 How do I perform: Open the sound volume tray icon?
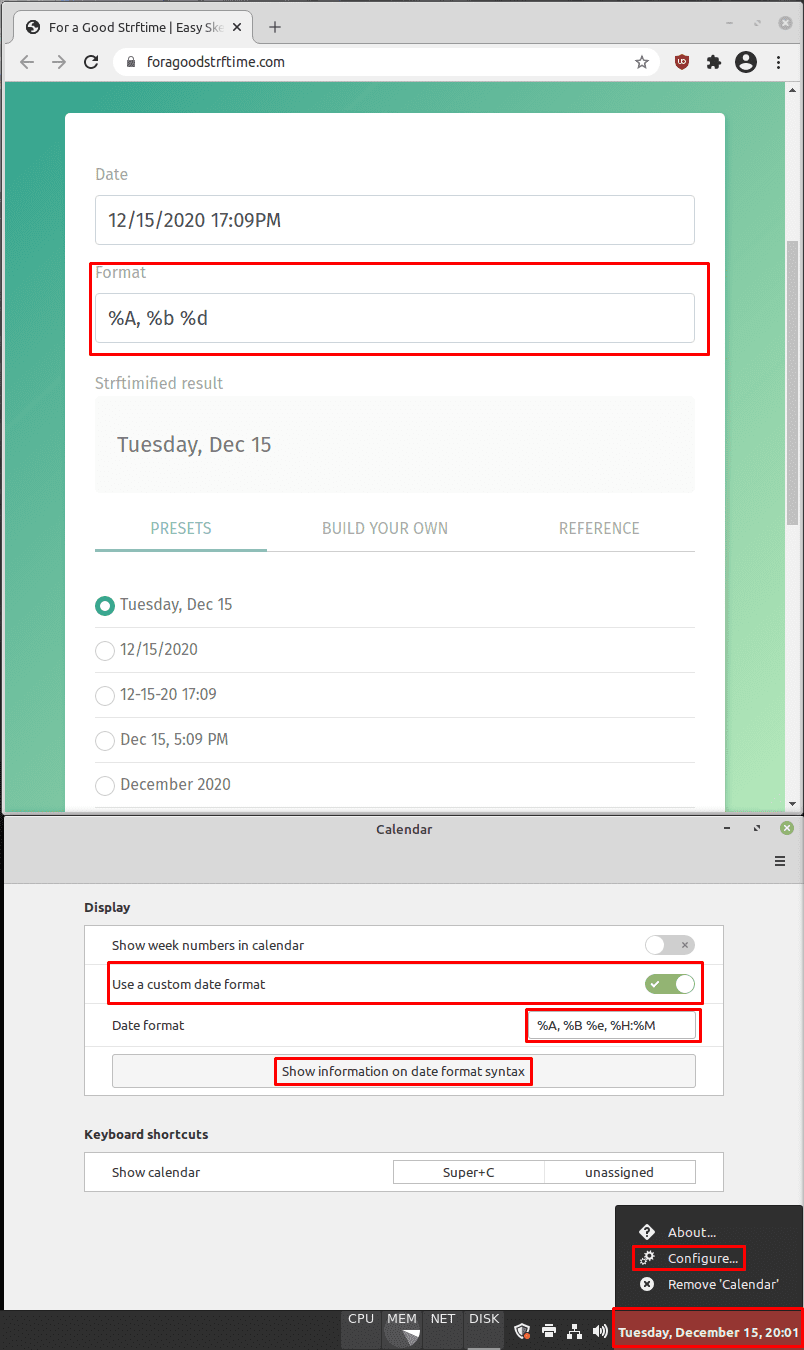(x=600, y=1331)
